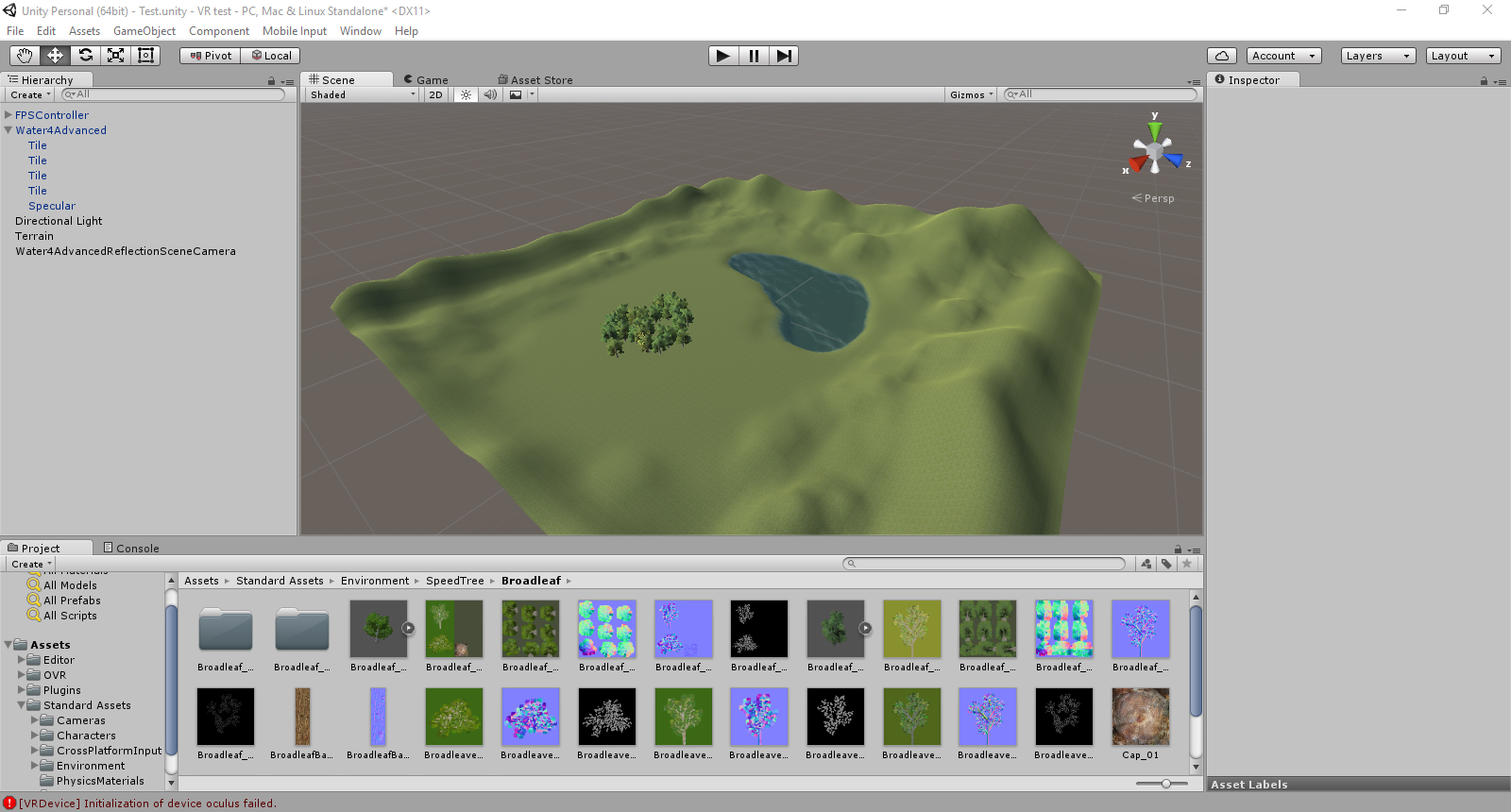Open cloud services panel
1511x812 pixels.
point(1222,56)
